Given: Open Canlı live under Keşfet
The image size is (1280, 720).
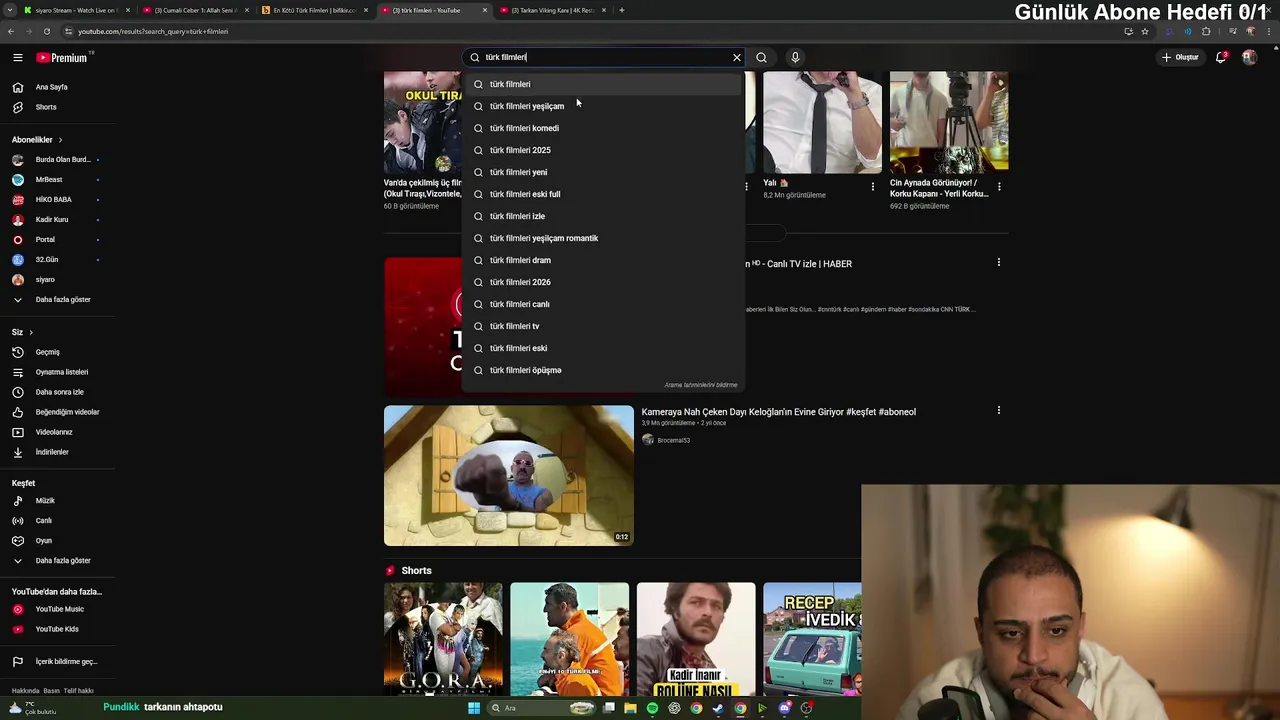Looking at the screenshot, I should (44, 521).
